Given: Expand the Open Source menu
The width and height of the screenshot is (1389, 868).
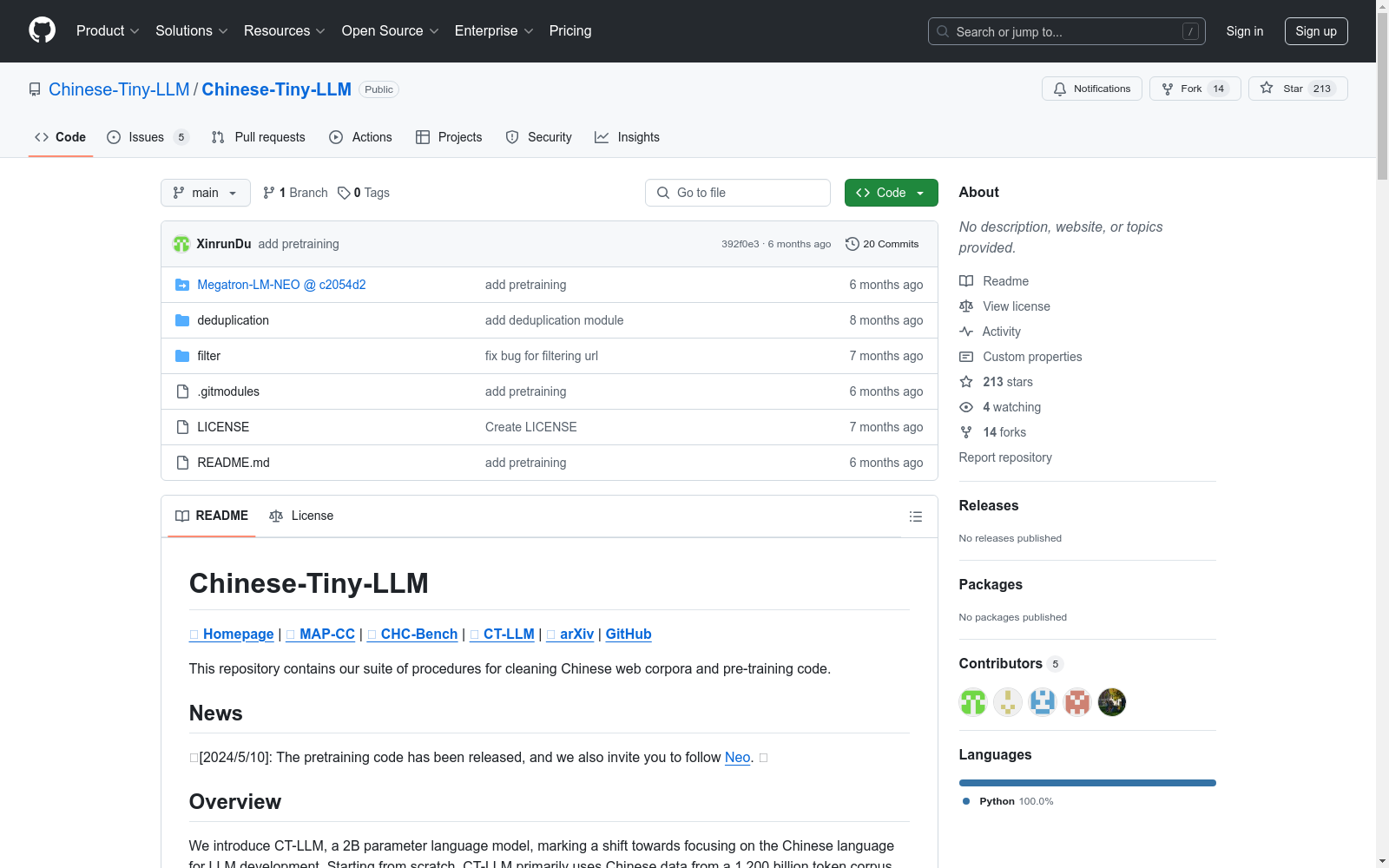Looking at the screenshot, I should tap(391, 30).
